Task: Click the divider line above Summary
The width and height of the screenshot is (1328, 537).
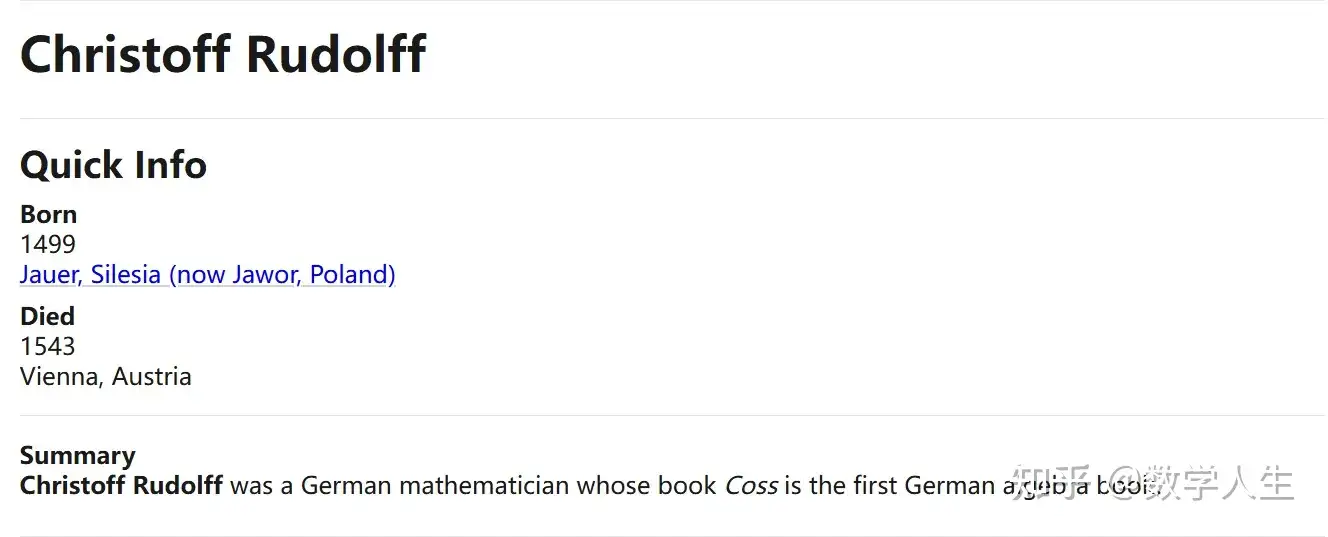Action: (672, 416)
